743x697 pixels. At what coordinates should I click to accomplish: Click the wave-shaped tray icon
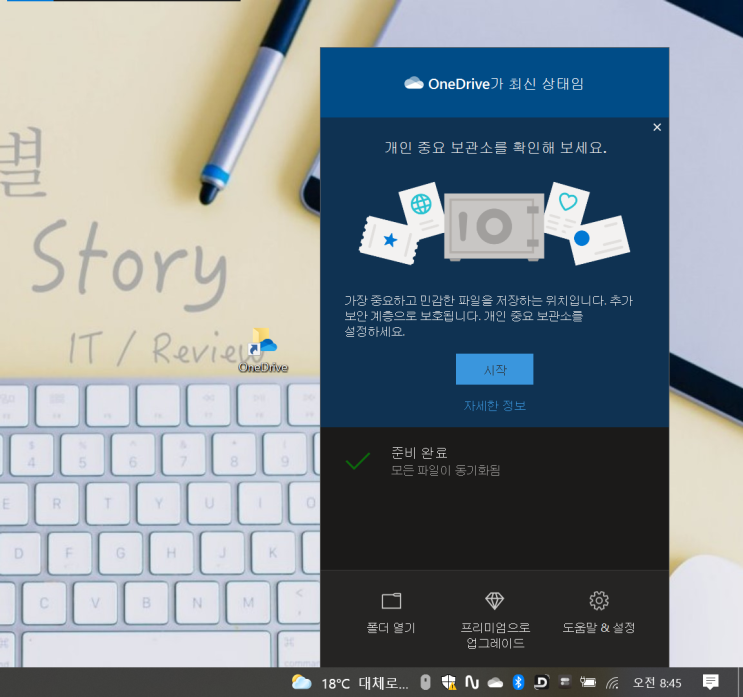tap(472, 682)
